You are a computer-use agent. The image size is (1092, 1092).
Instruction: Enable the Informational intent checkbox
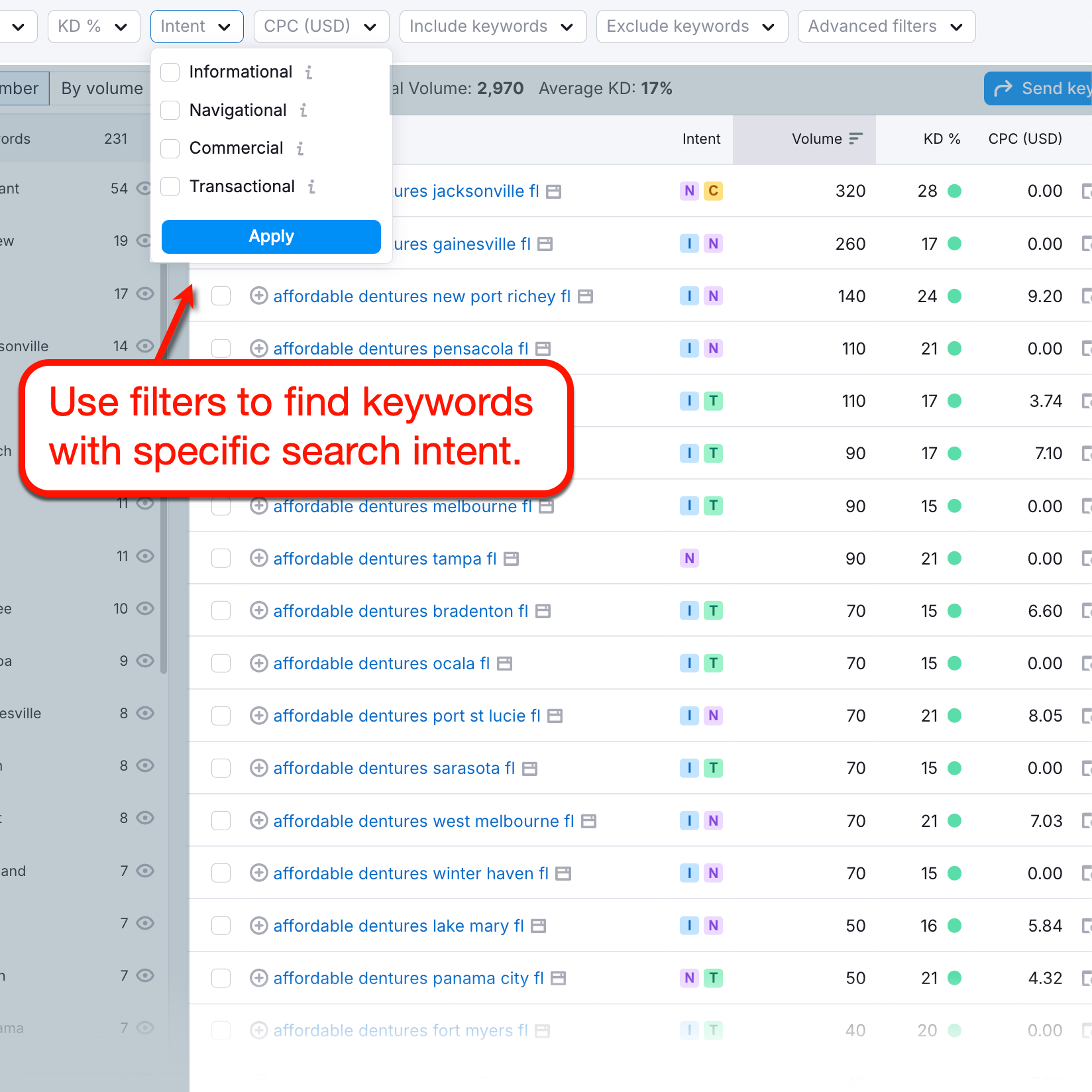coord(170,72)
